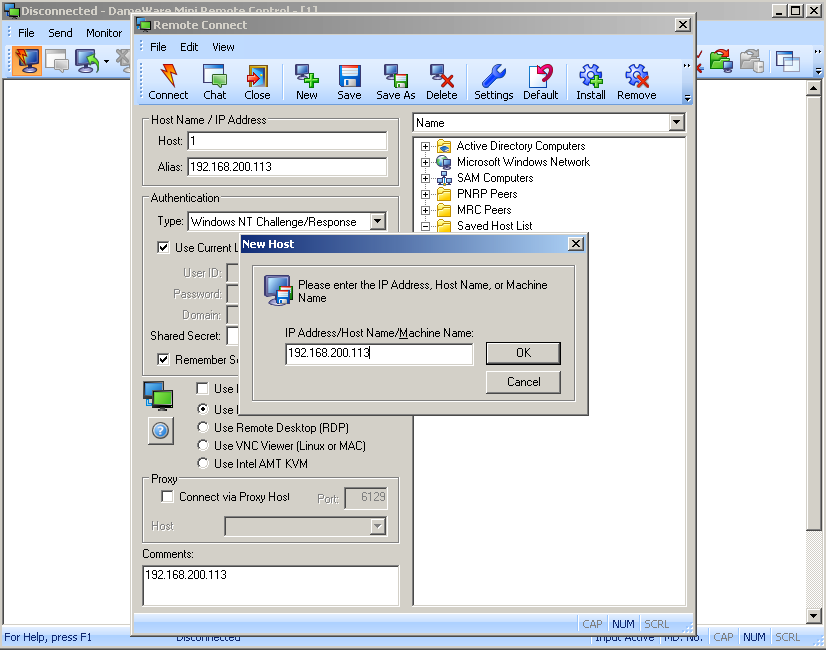Click the IP Address/Host Name input field
The height and width of the screenshot is (650, 826).
(x=379, y=354)
